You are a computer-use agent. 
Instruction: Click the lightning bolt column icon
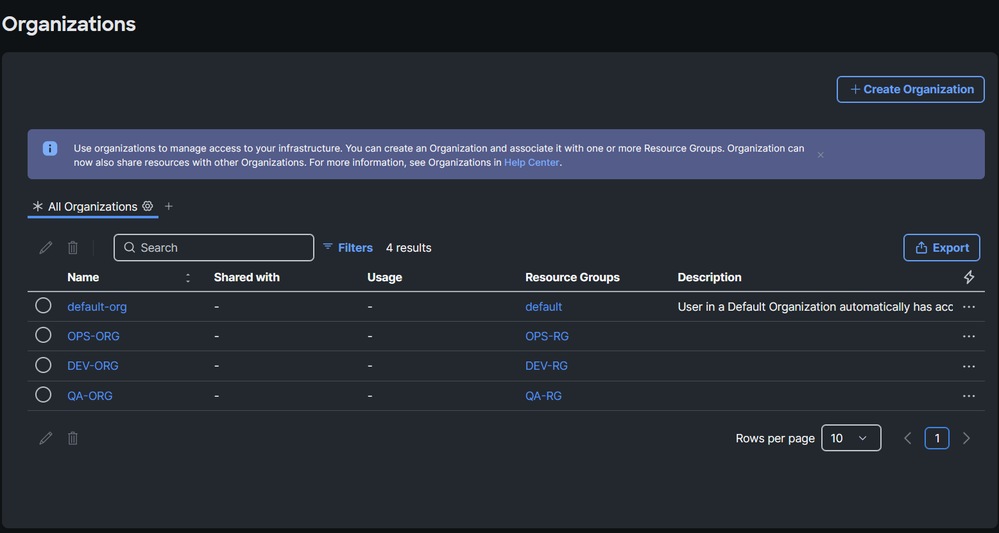pyautogui.click(x=969, y=277)
